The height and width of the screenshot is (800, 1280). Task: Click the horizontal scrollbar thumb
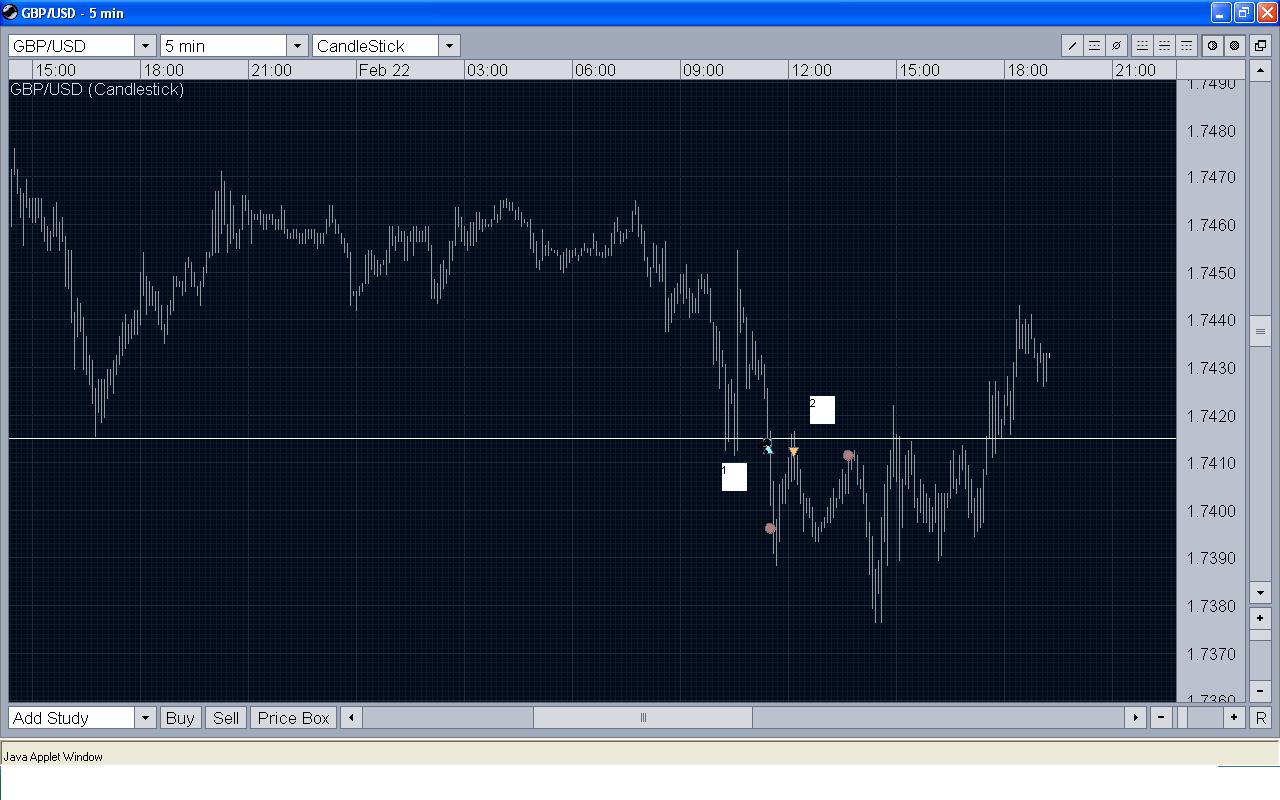point(643,718)
